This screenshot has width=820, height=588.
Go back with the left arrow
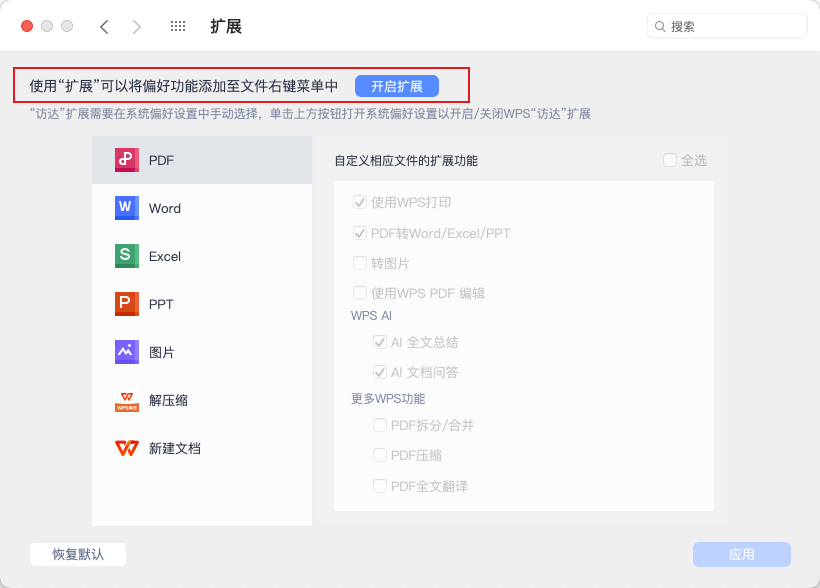[104, 27]
